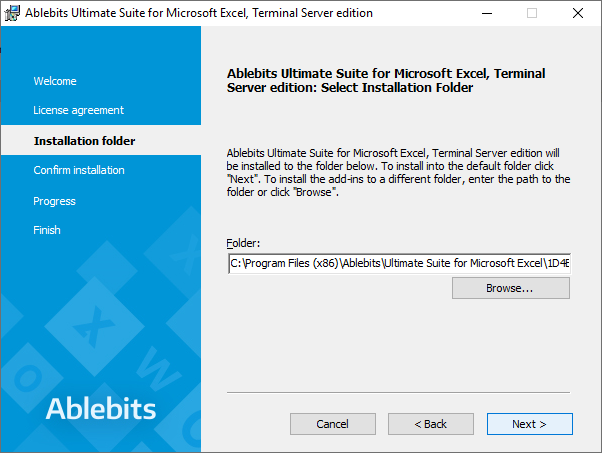
Task: Minimize the installer window
Action: pos(487,13)
